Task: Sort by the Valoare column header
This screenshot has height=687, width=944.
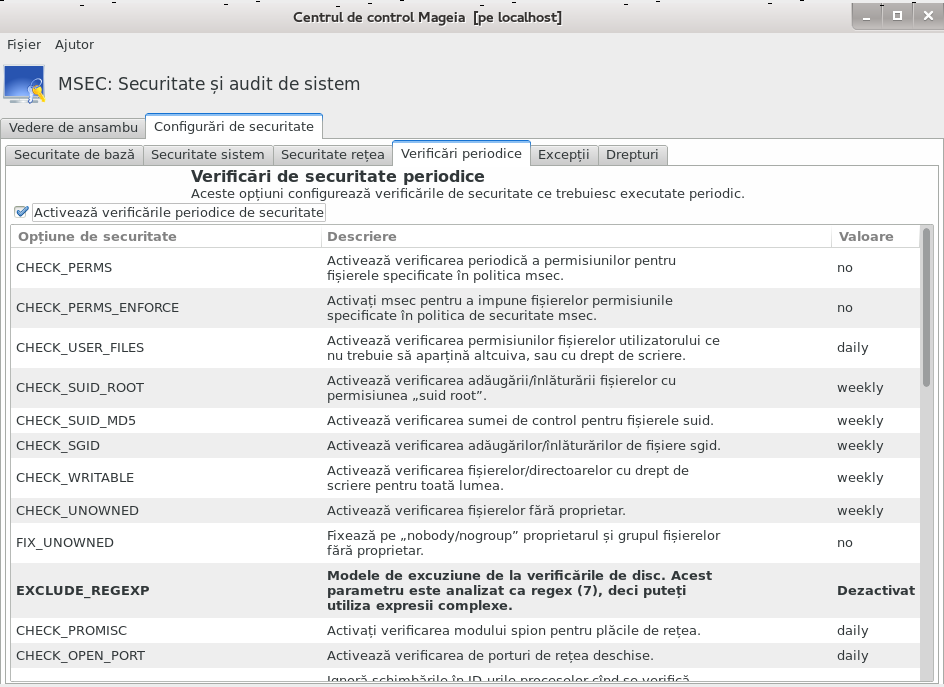Action: coord(876,237)
